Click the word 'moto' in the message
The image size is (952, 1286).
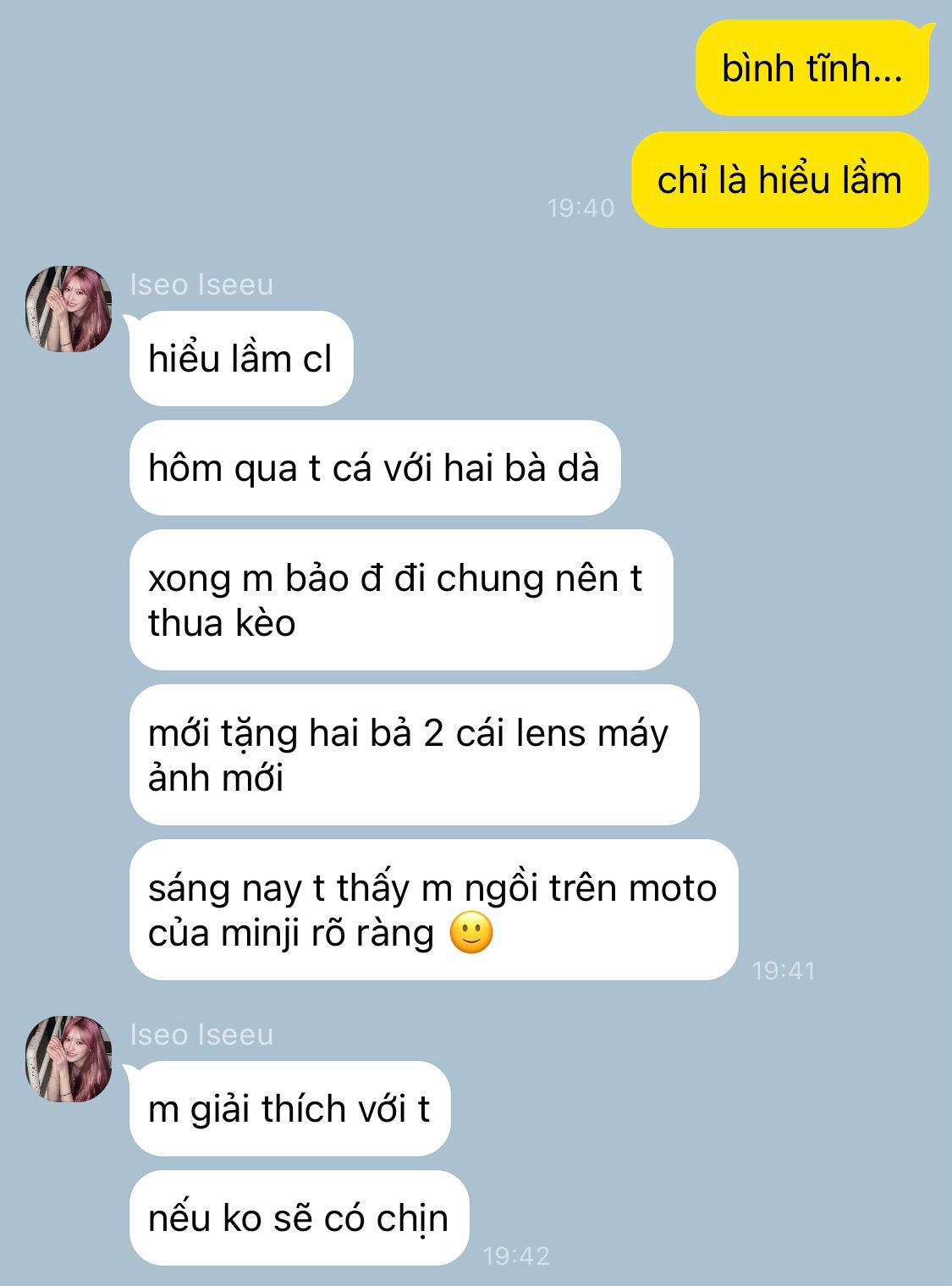[x=673, y=888]
